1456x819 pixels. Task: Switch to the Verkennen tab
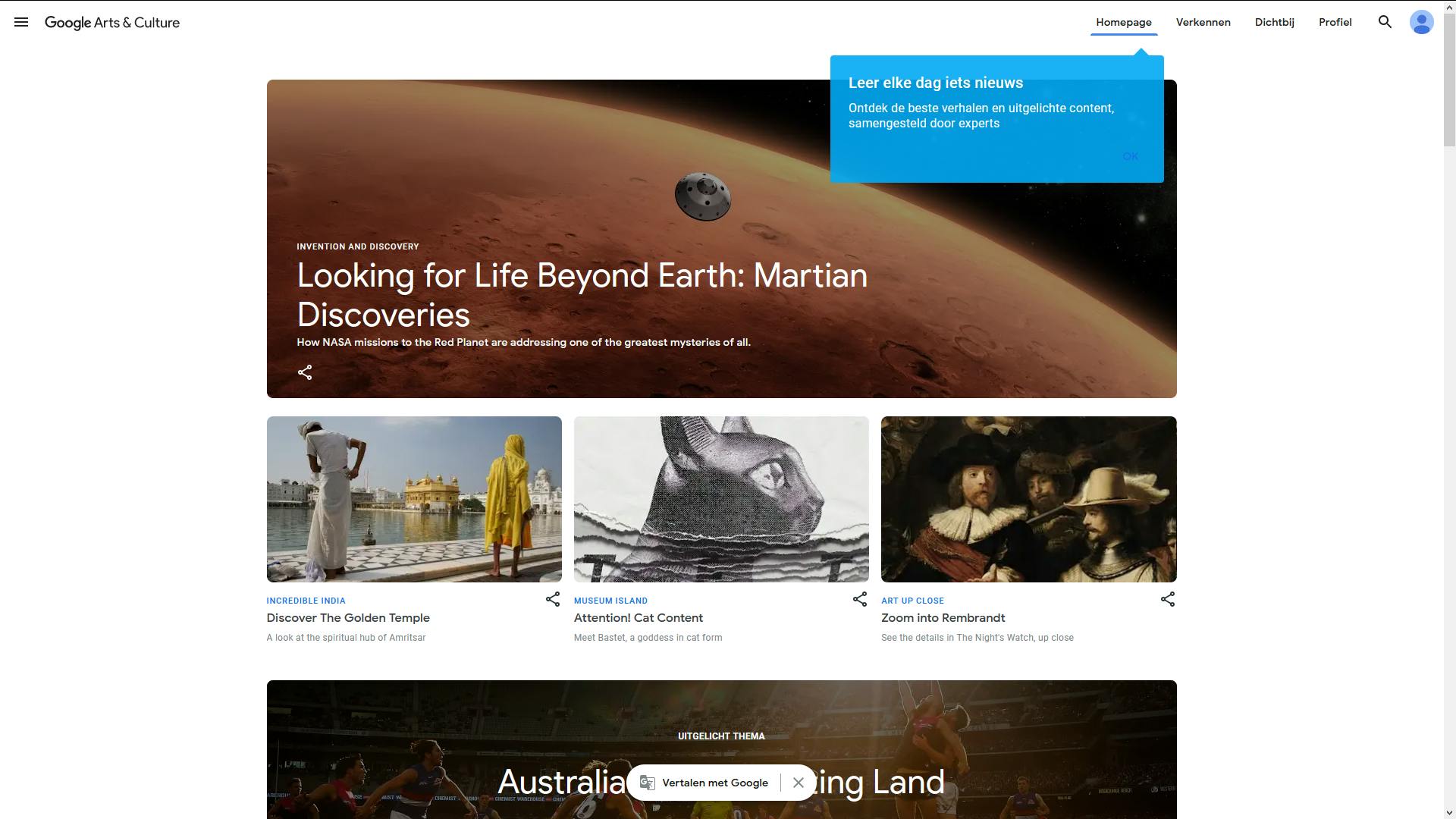tap(1203, 22)
